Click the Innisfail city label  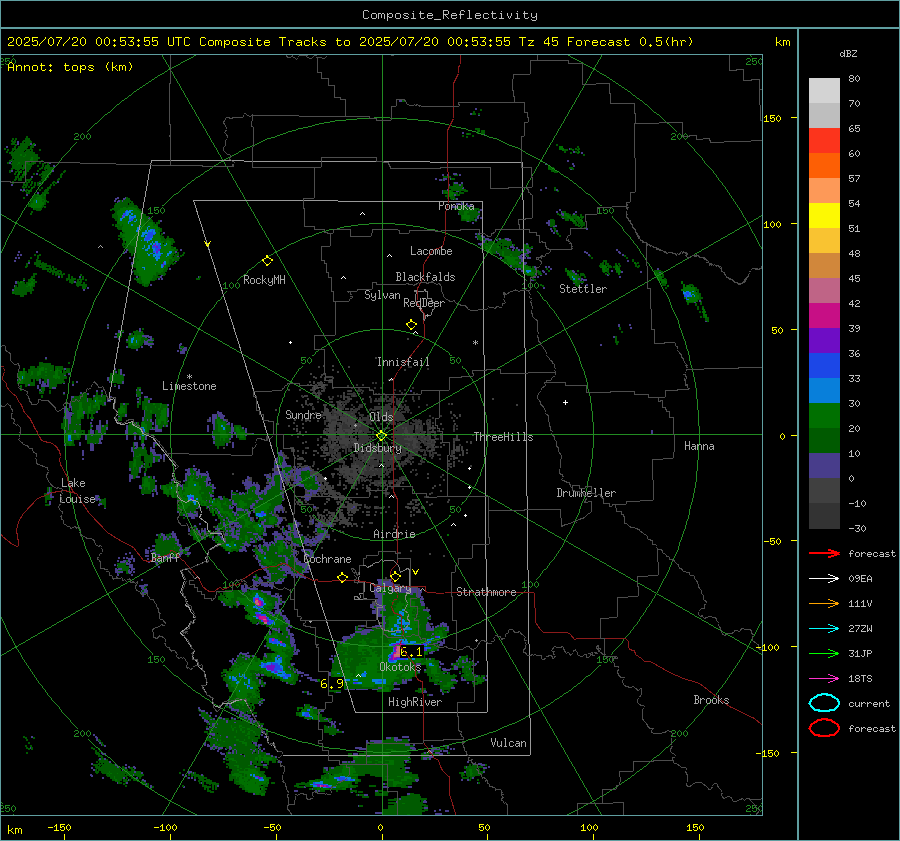tap(403, 362)
